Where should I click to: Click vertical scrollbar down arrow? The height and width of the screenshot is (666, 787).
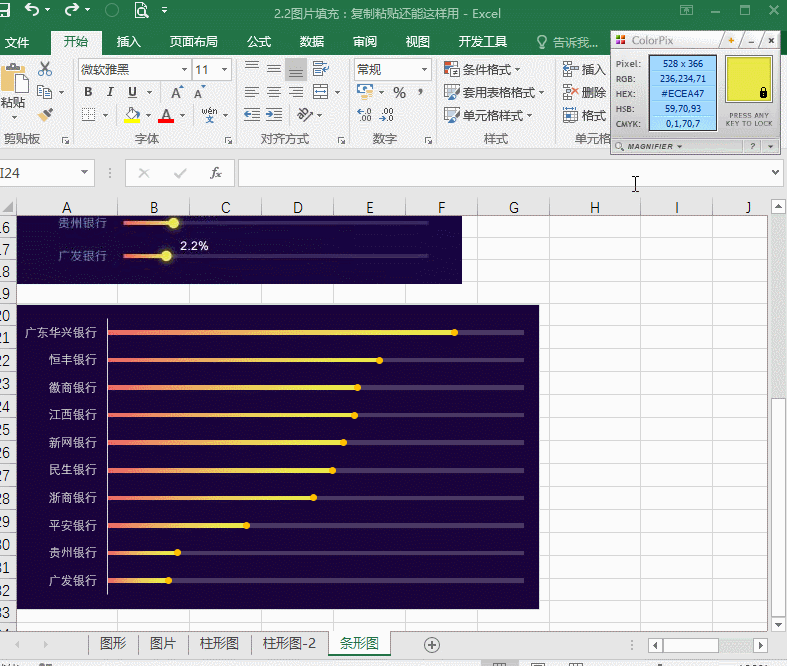(778, 625)
